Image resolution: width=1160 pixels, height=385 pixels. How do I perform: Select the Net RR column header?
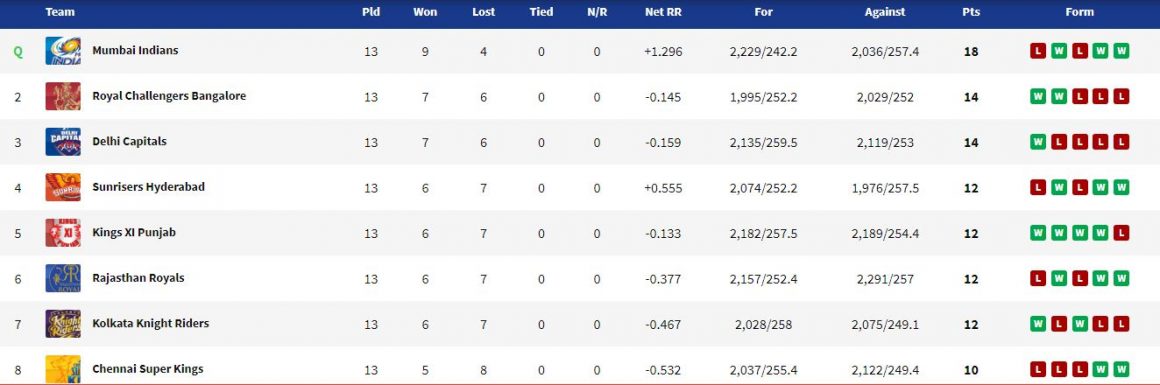(663, 12)
